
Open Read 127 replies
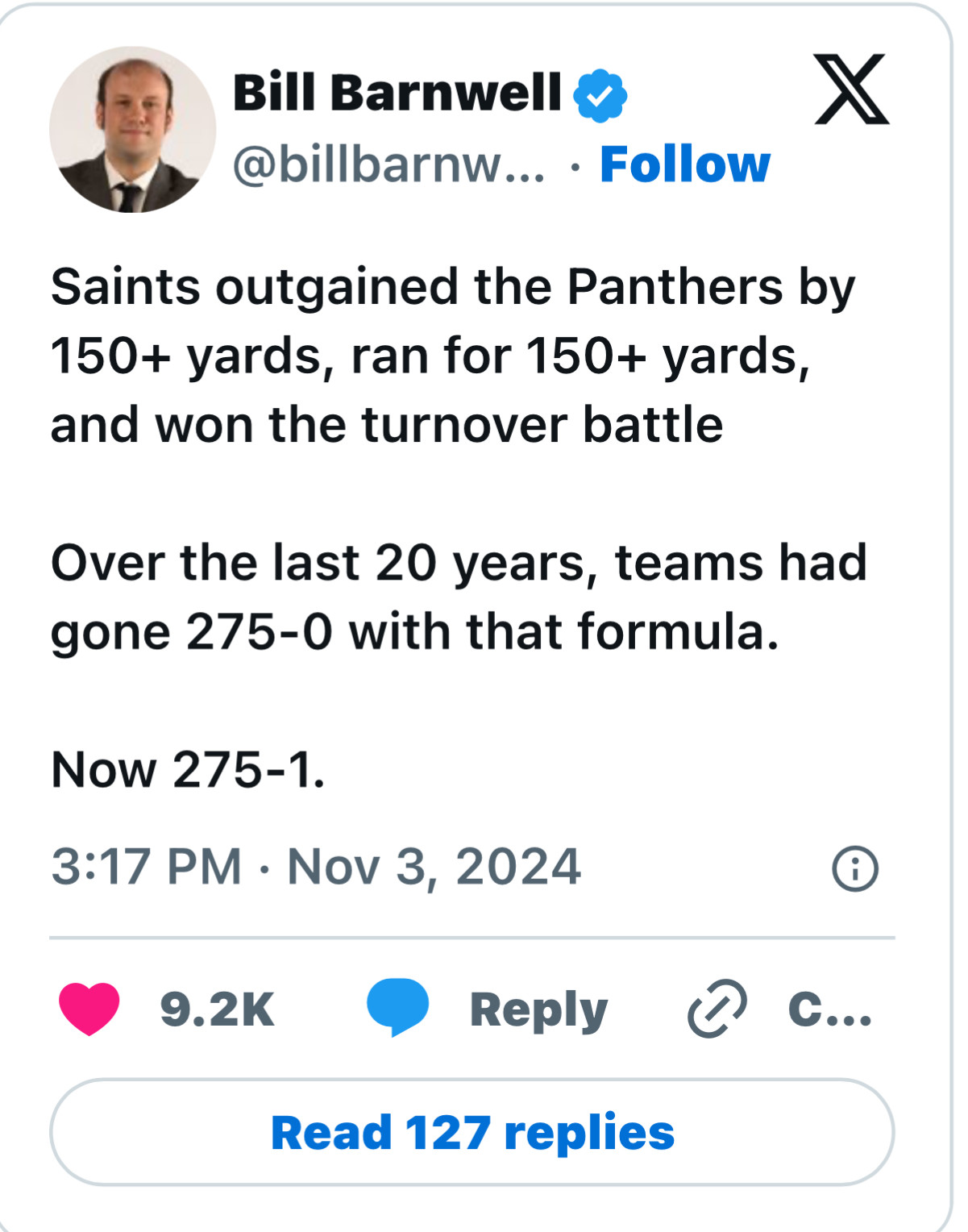click(x=472, y=1132)
